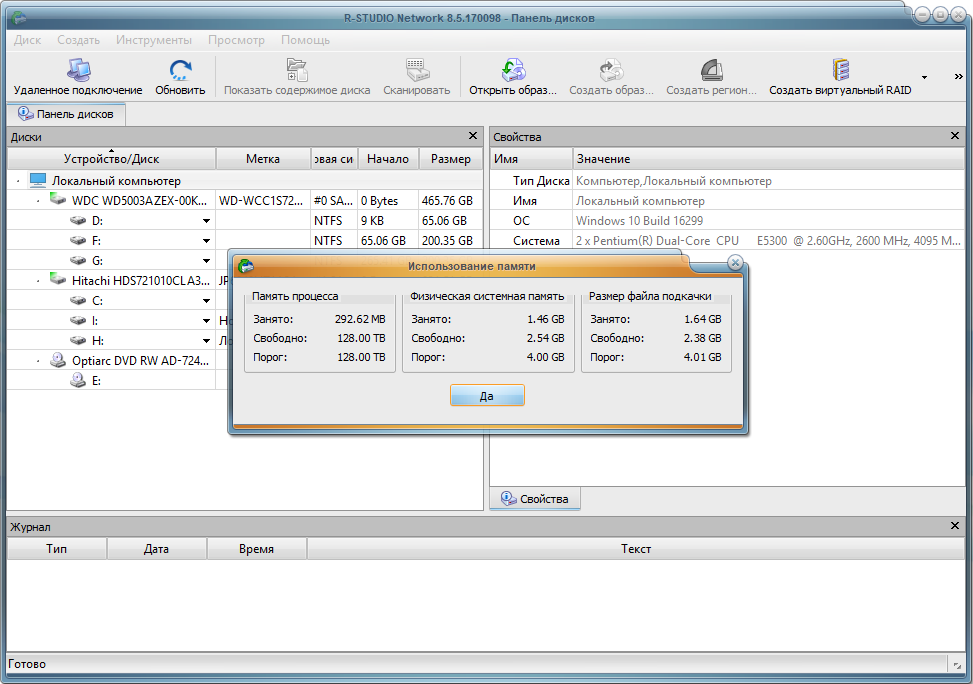This screenshot has height=684, width=973.
Task: Click the D: partition icon
Action: [78, 220]
